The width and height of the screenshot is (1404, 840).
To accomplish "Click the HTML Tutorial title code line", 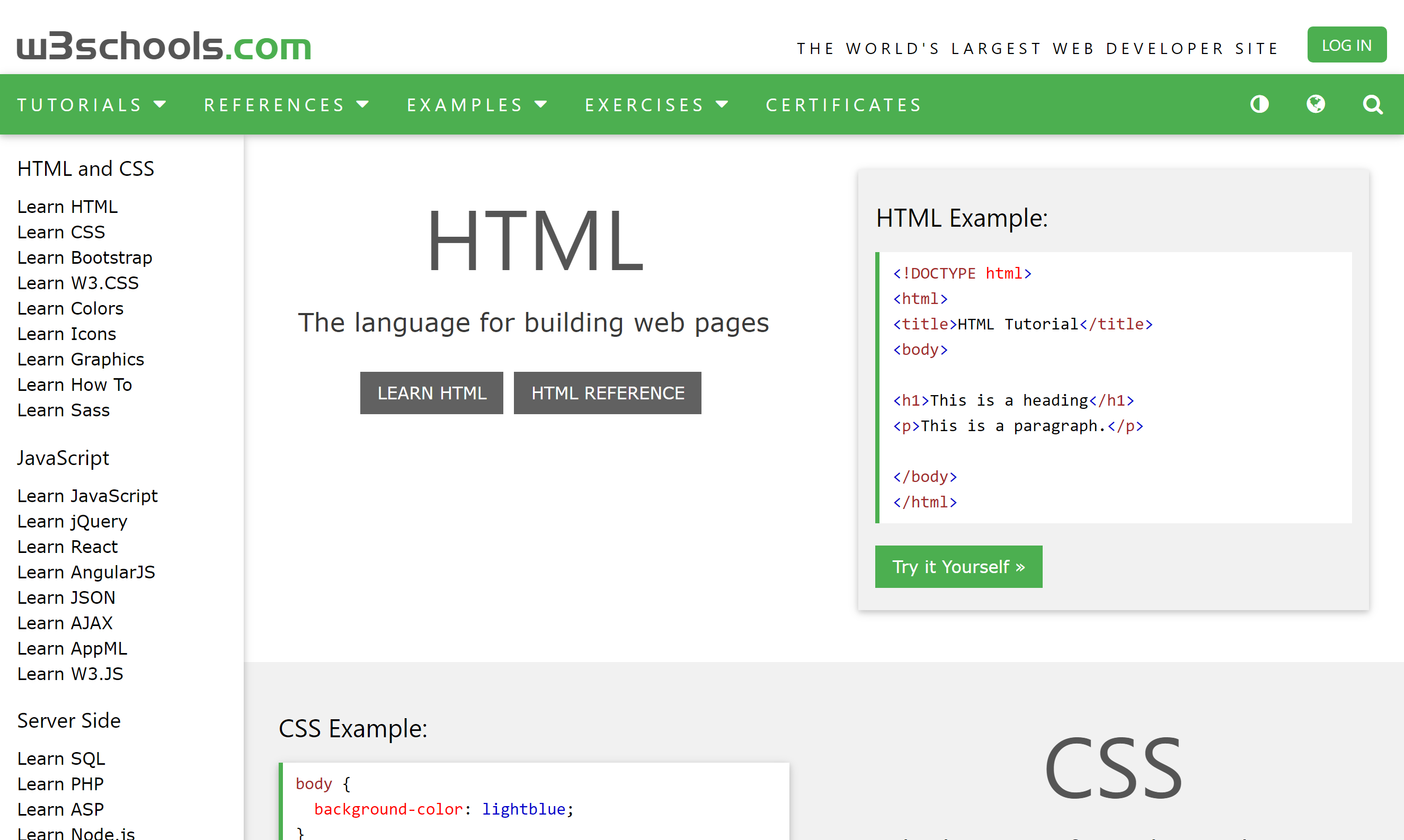I will tap(1023, 324).
